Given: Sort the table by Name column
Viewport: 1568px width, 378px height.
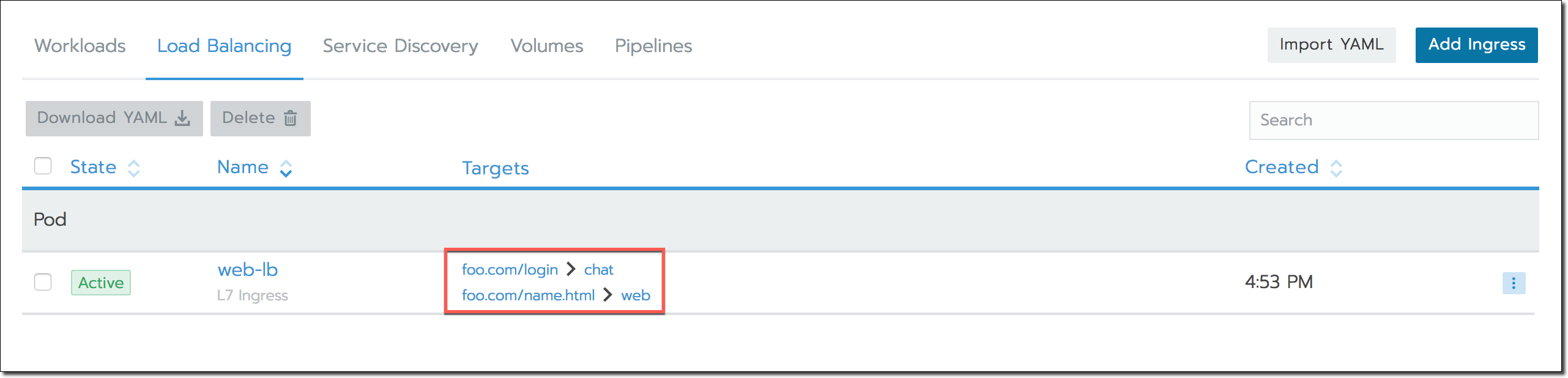Looking at the screenshot, I should point(243,166).
